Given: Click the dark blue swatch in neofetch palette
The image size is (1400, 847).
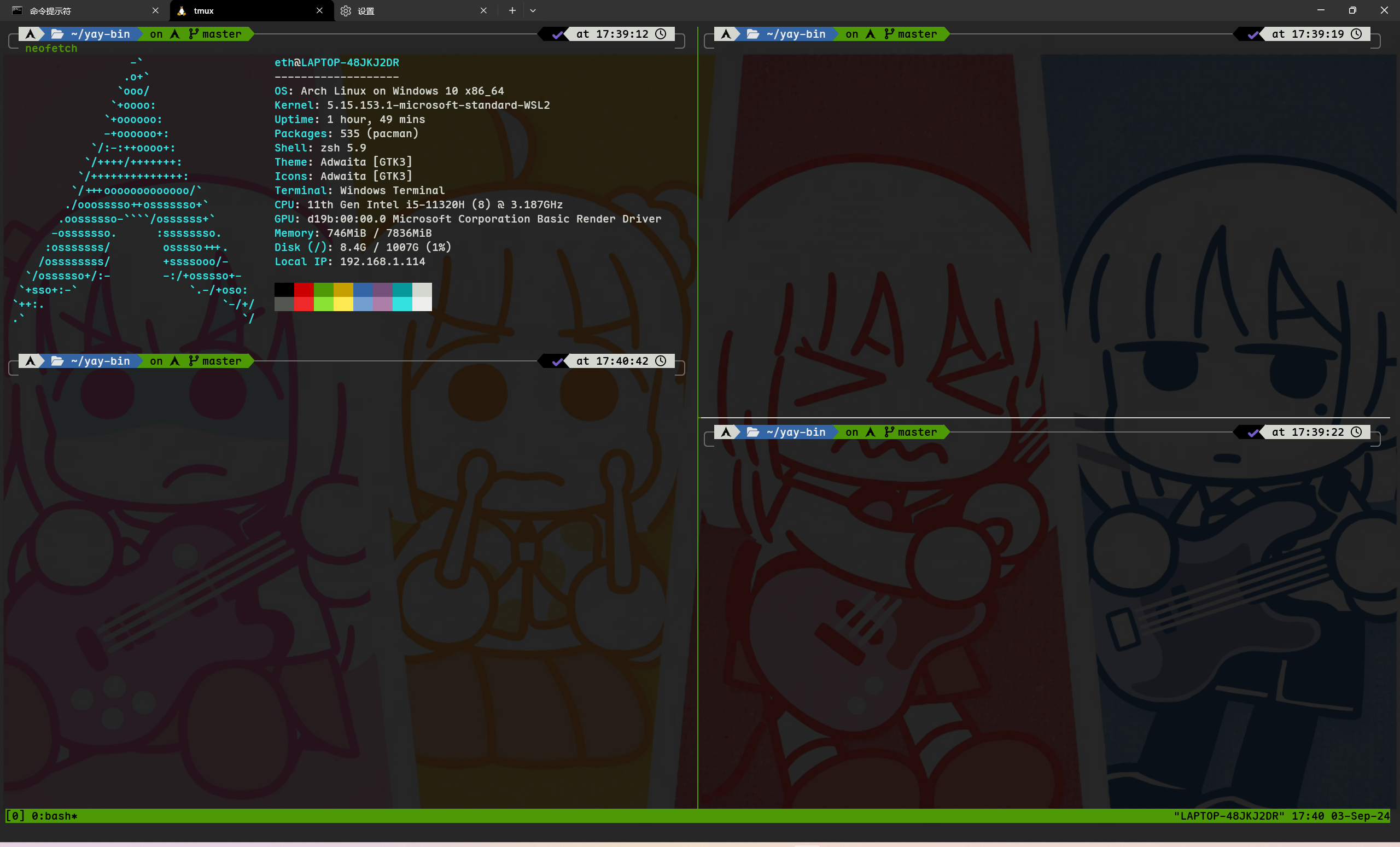Looking at the screenshot, I should (363, 290).
